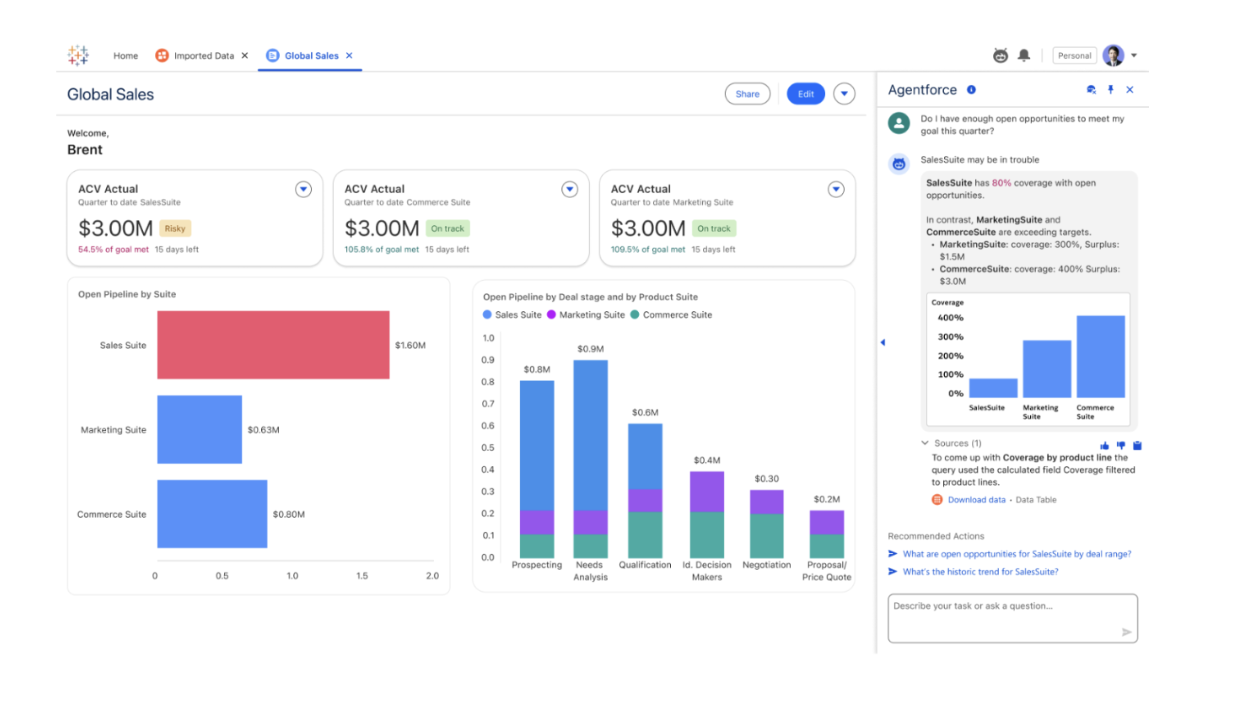
Task: Click the Global Sales tab's blue icon
Action: pyautogui.click(x=273, y=56)
